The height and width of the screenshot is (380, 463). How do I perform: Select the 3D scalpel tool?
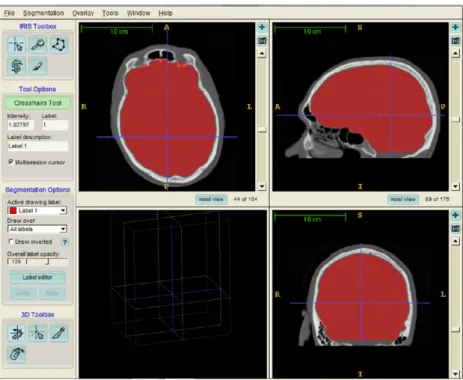(x=59, y=333)
